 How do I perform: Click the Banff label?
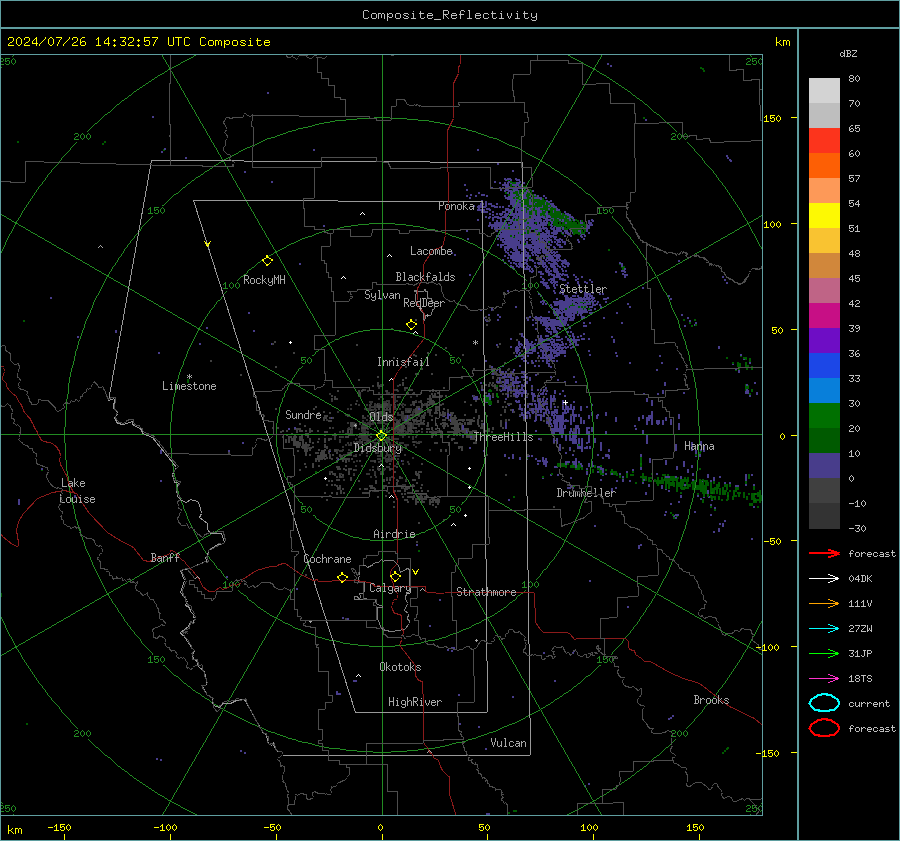click(165, 558)
